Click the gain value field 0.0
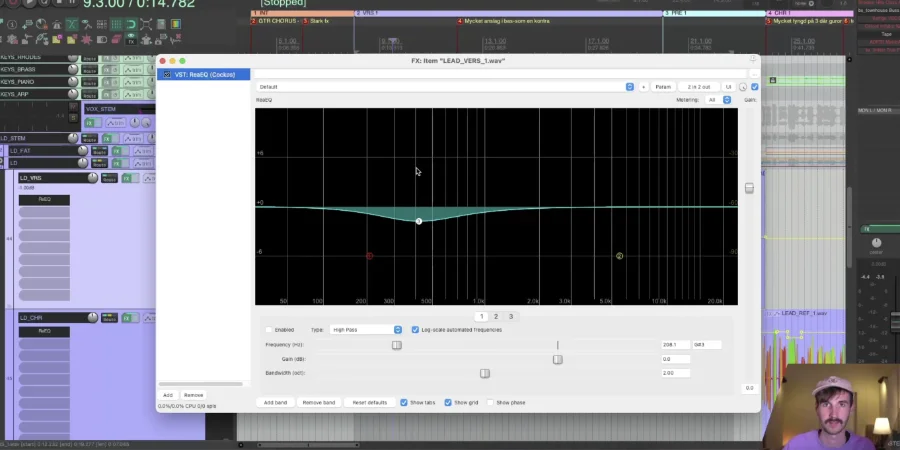Viewport: 900px width, 450px height. click(x=676, y=359)
